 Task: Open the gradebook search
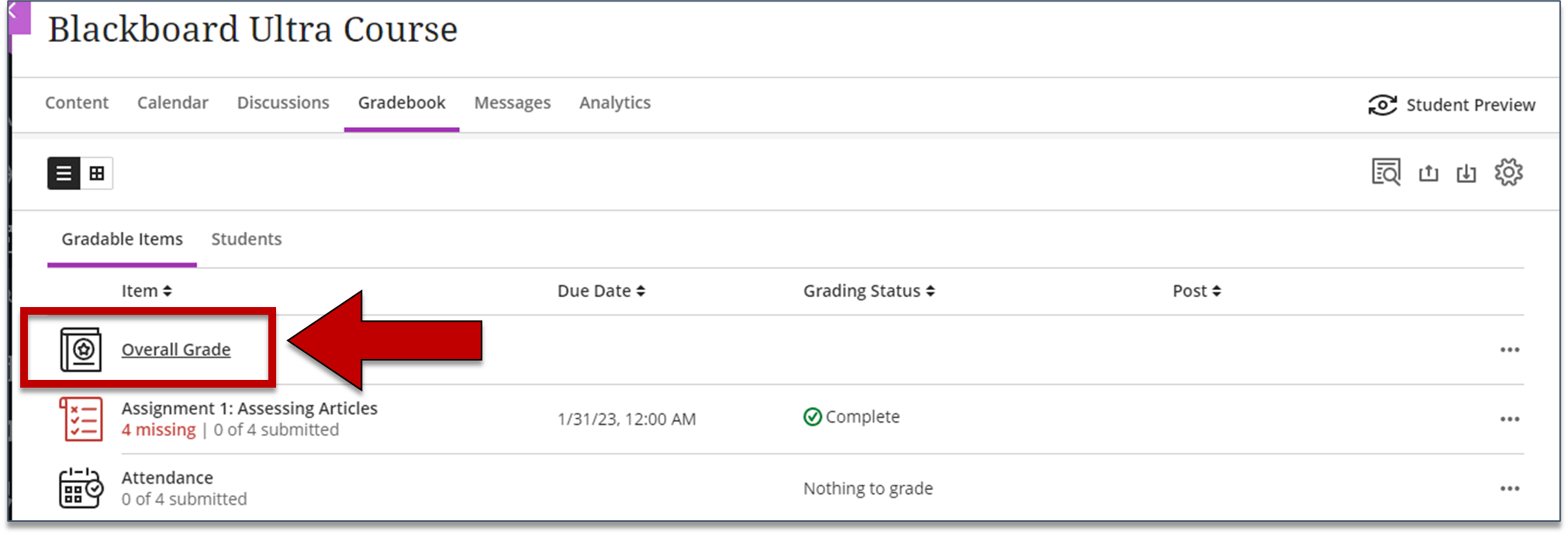click(1387, 172)
